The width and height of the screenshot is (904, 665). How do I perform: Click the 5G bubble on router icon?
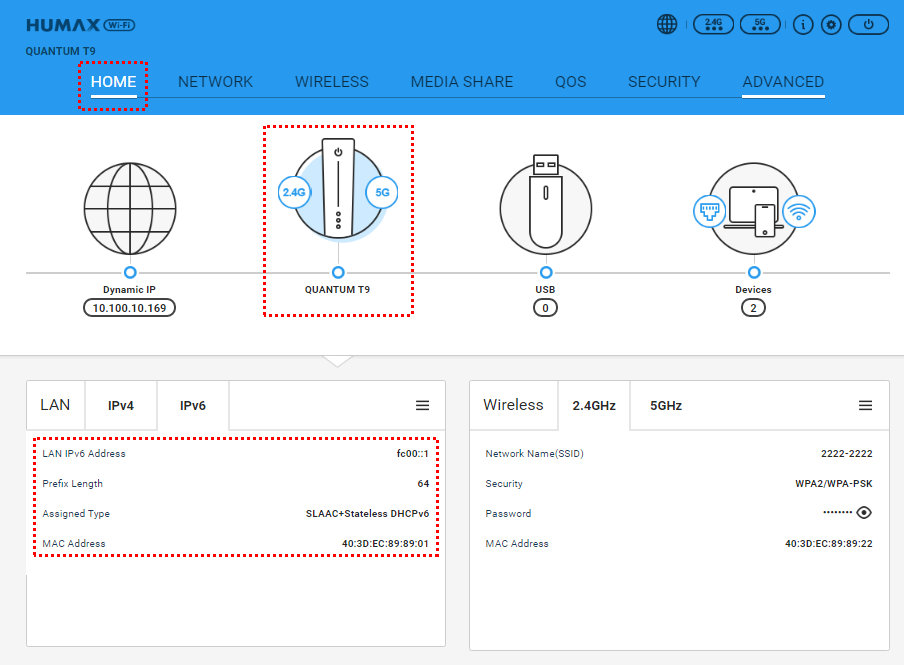pyautogui.click(x=382, y=192)
